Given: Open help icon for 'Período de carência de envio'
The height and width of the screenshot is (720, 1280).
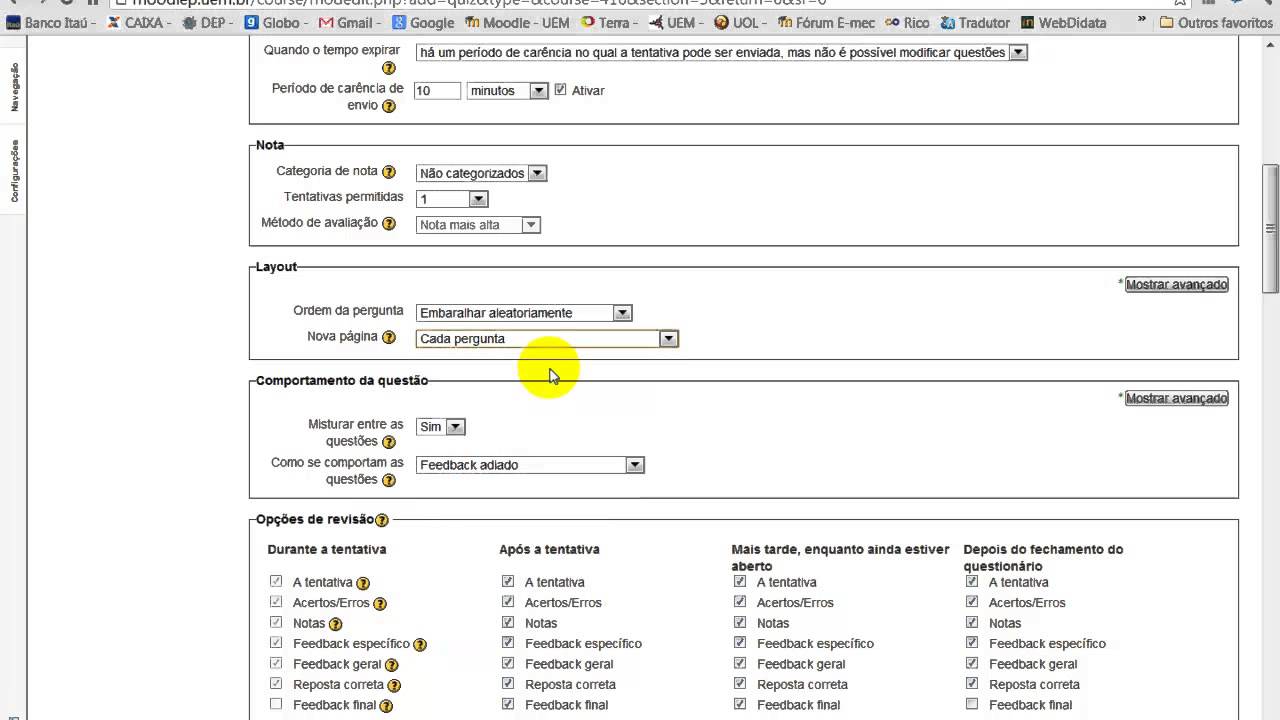Looking at the screenshot, I should click(x=389, y=106).
